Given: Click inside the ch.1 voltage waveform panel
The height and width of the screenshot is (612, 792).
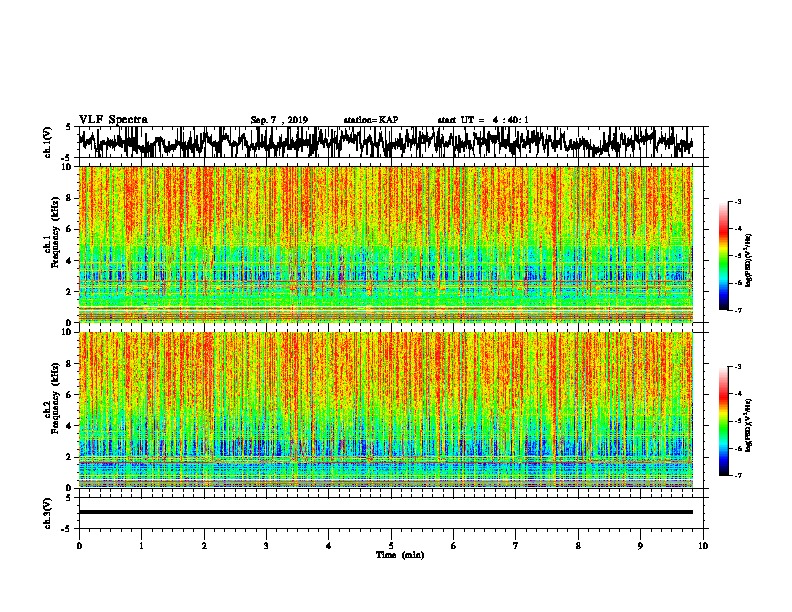Looking at the screenshot, I should [x=390, y=142].
